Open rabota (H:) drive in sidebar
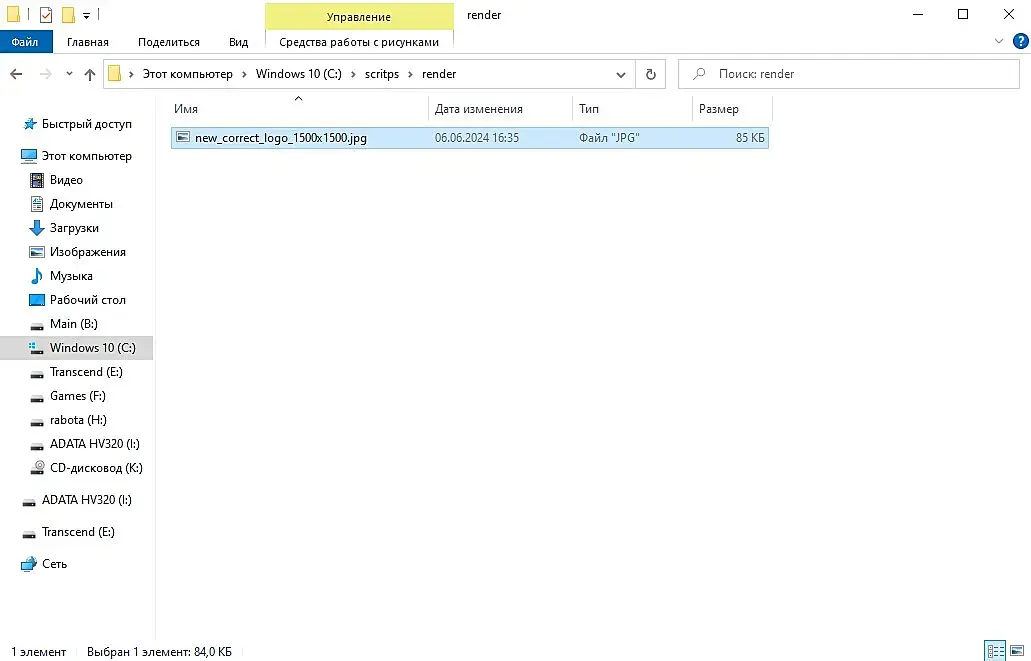The image size is (1031, 661). tap(76, 420)
